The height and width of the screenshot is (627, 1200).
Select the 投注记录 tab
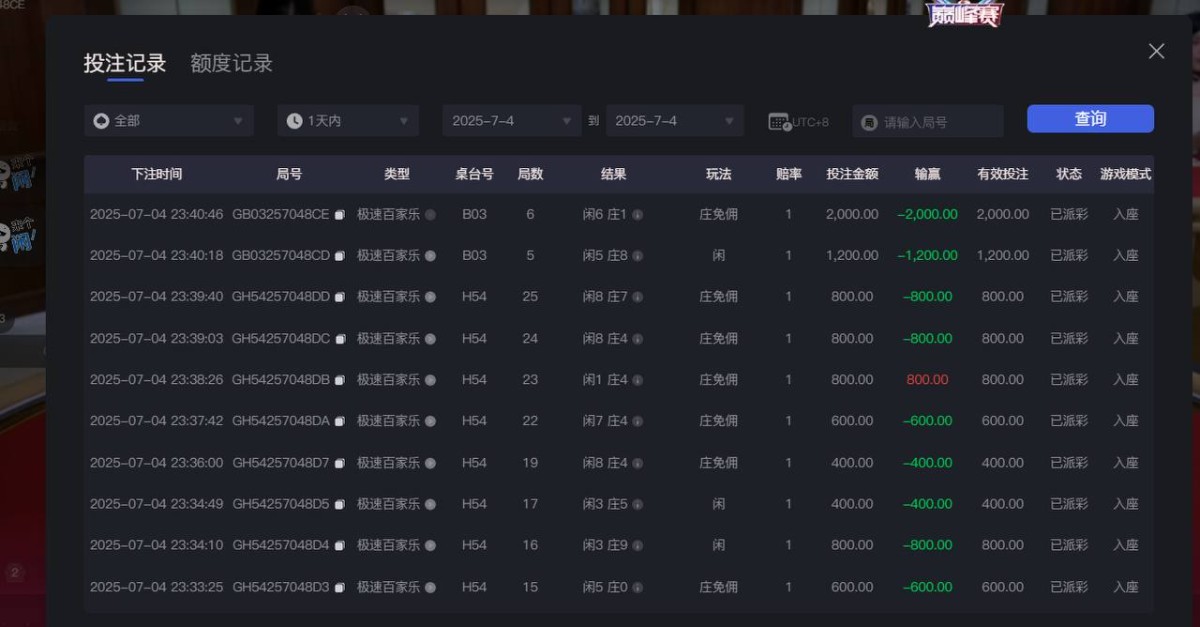point(124,62)
